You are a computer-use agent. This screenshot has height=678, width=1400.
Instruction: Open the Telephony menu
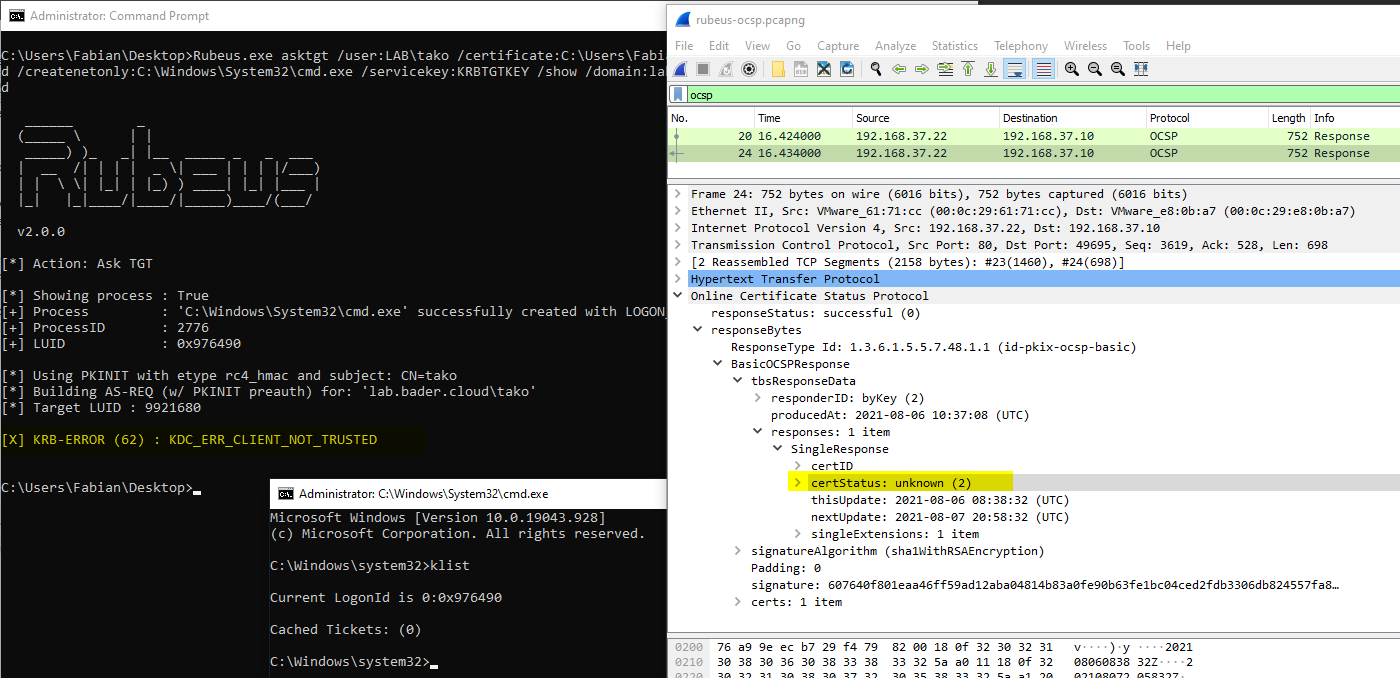click(1020, 45)
